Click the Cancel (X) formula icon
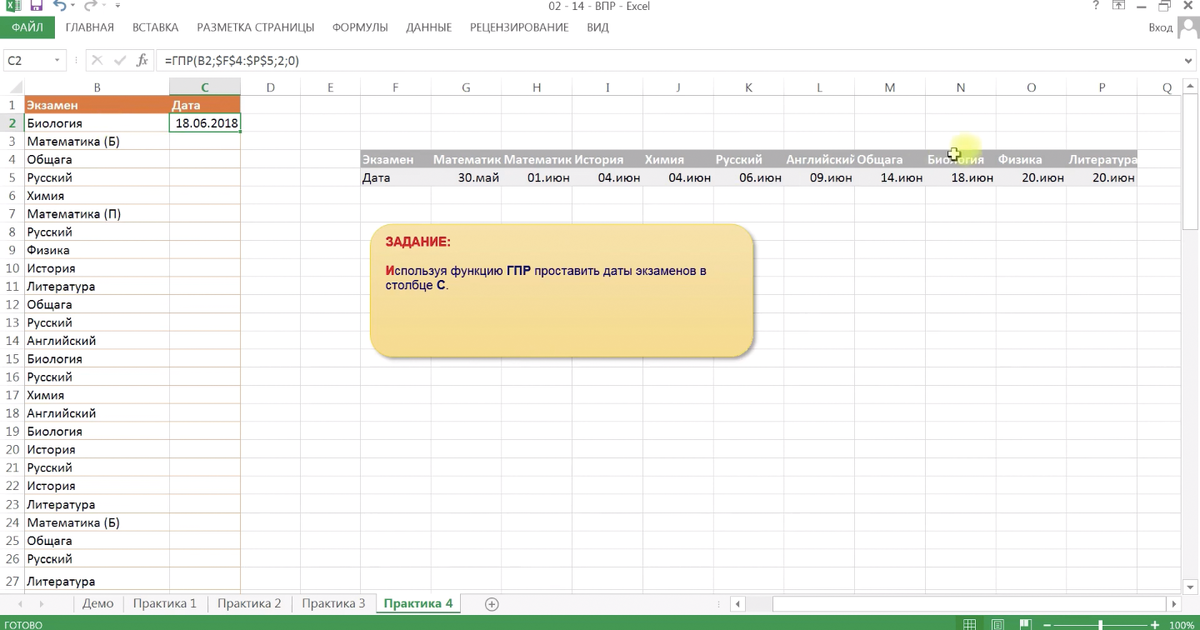This screenshot has width=1200, height=630. point(99,61)
